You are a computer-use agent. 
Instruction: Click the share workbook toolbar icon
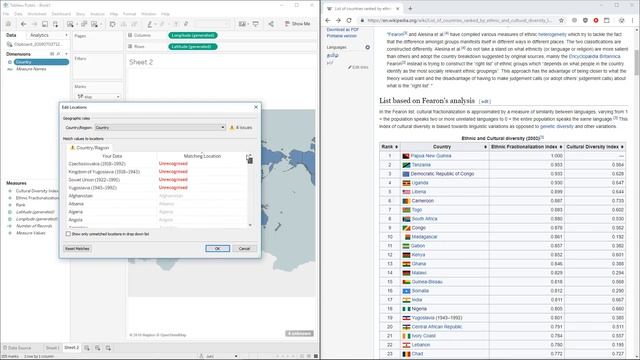271,24
